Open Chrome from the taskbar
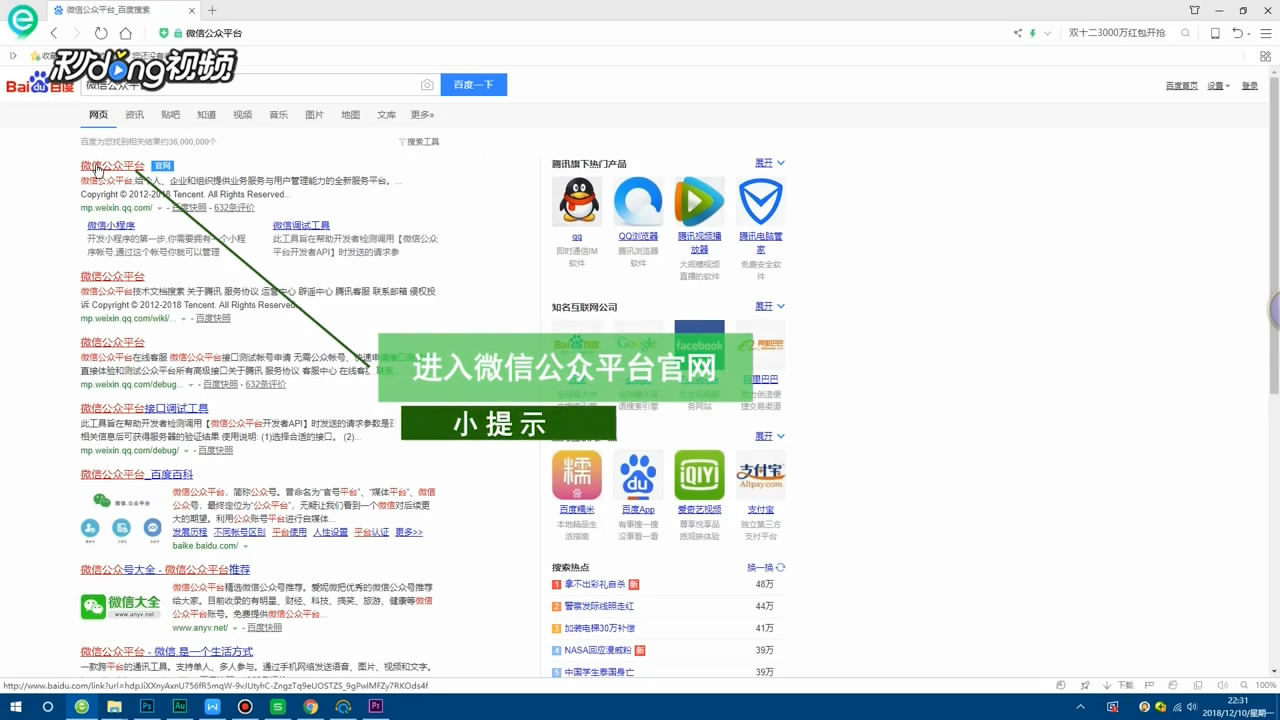Image resolution: width=1280 pixels, height=720 pixels. (310, 706)
